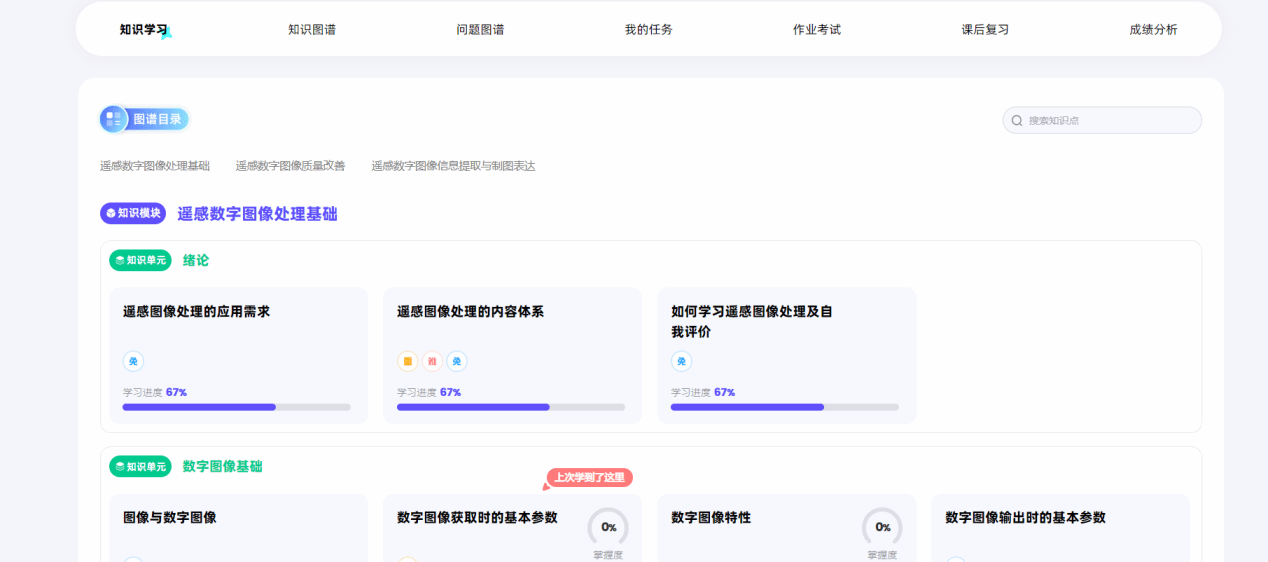
Task: Open the 作业考试 tab
Action: (817, 30)
